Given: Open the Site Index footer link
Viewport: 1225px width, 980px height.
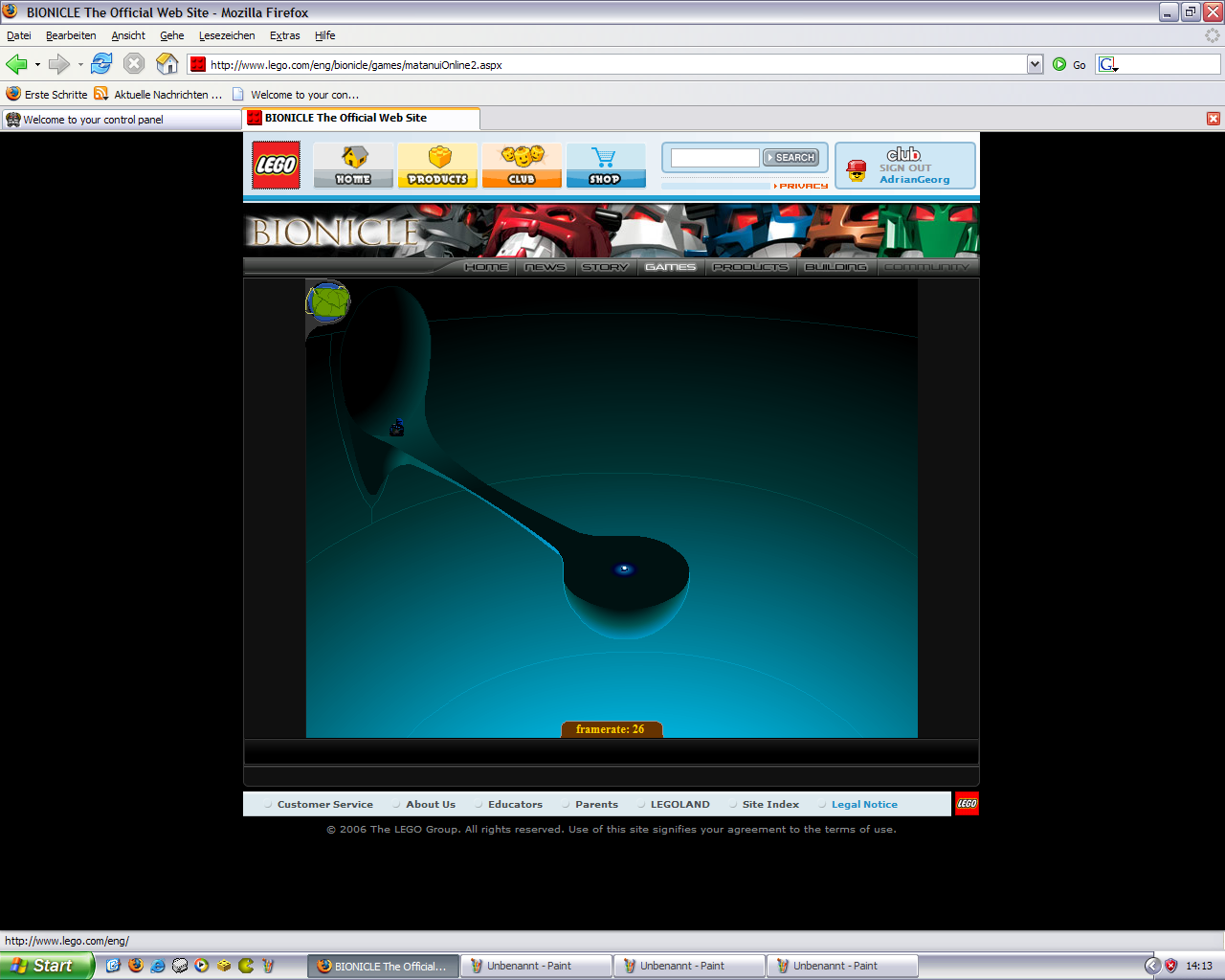Looking at the screenshot, I should [770, 805].
